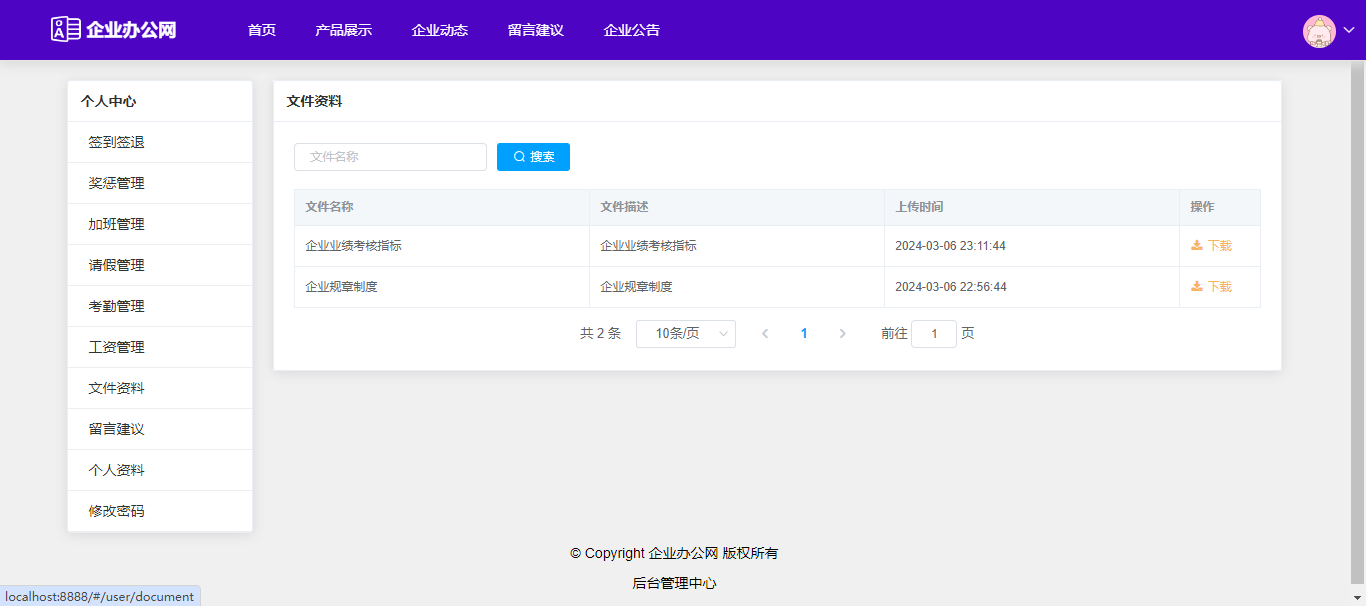
Task: Click the 企业办公网 logo icon
Action: (x=66, y=29)
